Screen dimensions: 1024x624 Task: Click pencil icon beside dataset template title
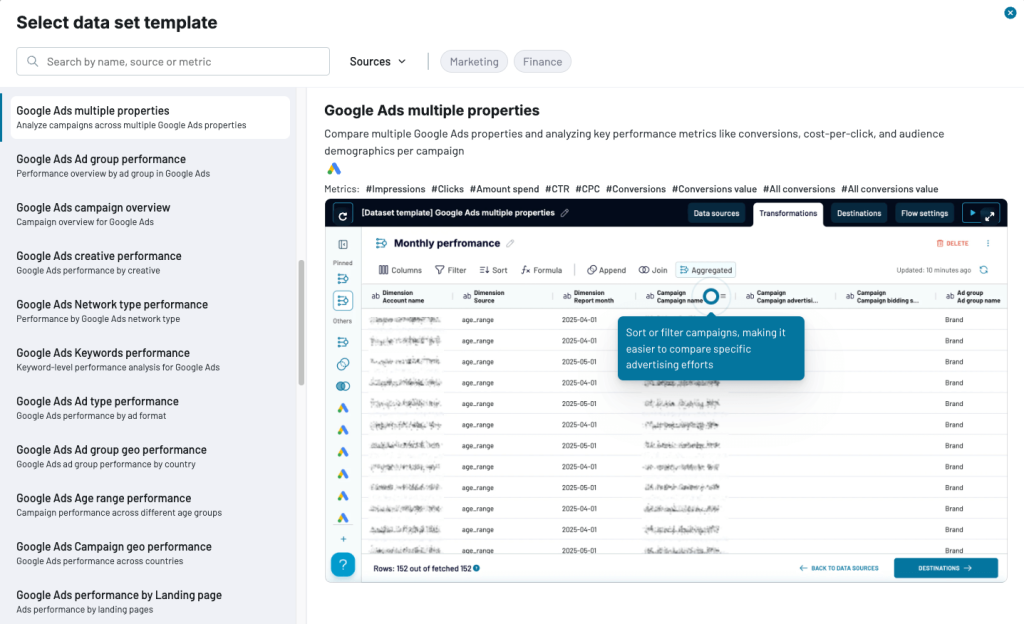click(x=564, y=213)
